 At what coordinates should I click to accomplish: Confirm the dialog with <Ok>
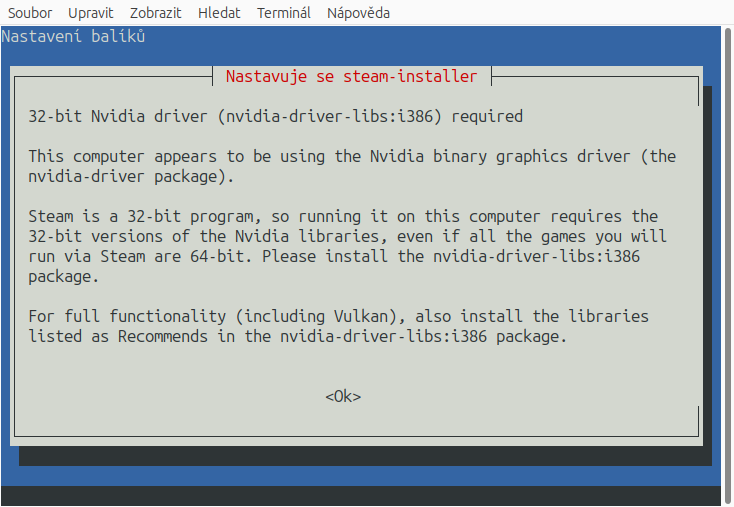pyautogui.click(x=343, y=397)
